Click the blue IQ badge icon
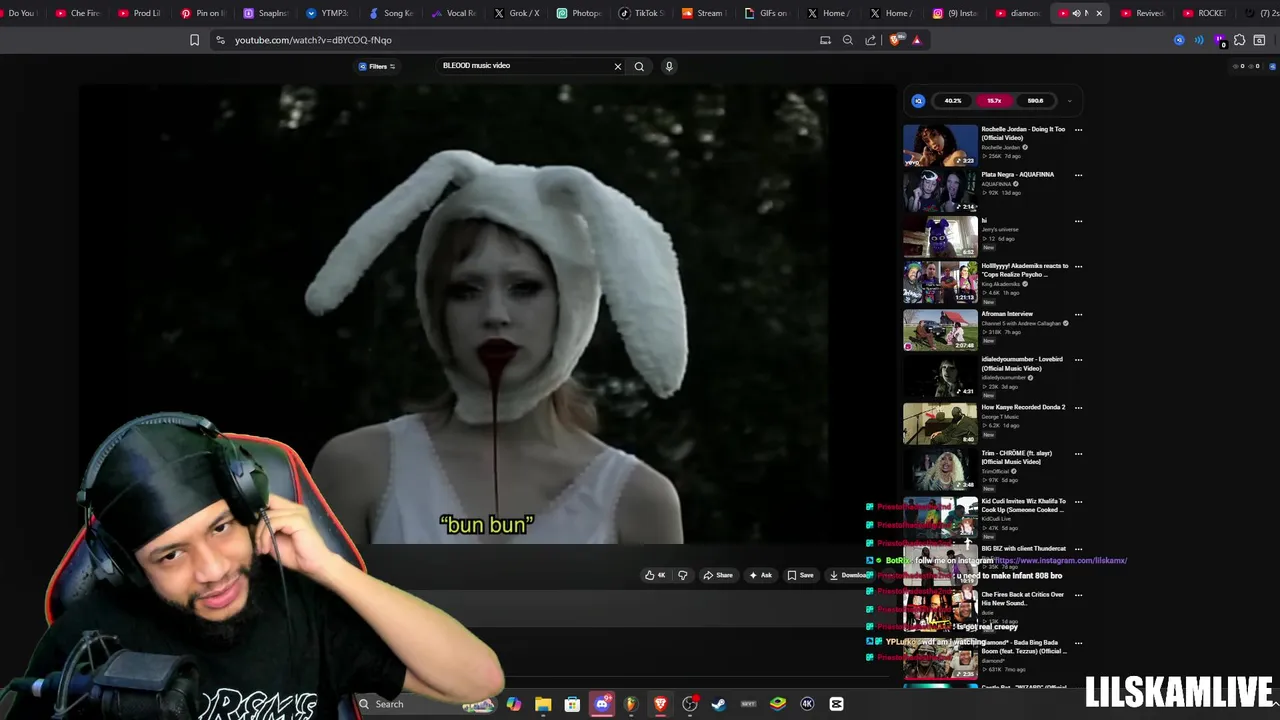Screen dimensions: 1280x720 point(918,101)
